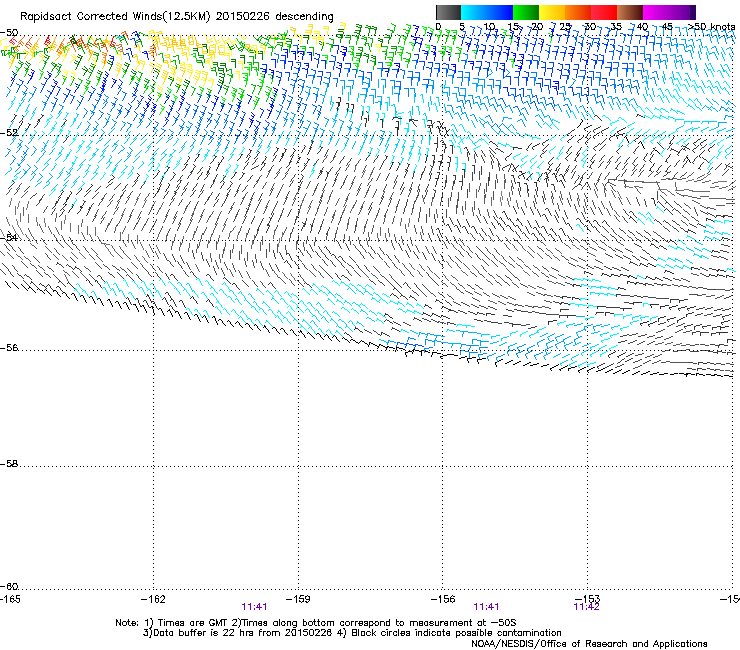Click the '-60' latitude axis label
740x650 pixels.
point(9,586)
